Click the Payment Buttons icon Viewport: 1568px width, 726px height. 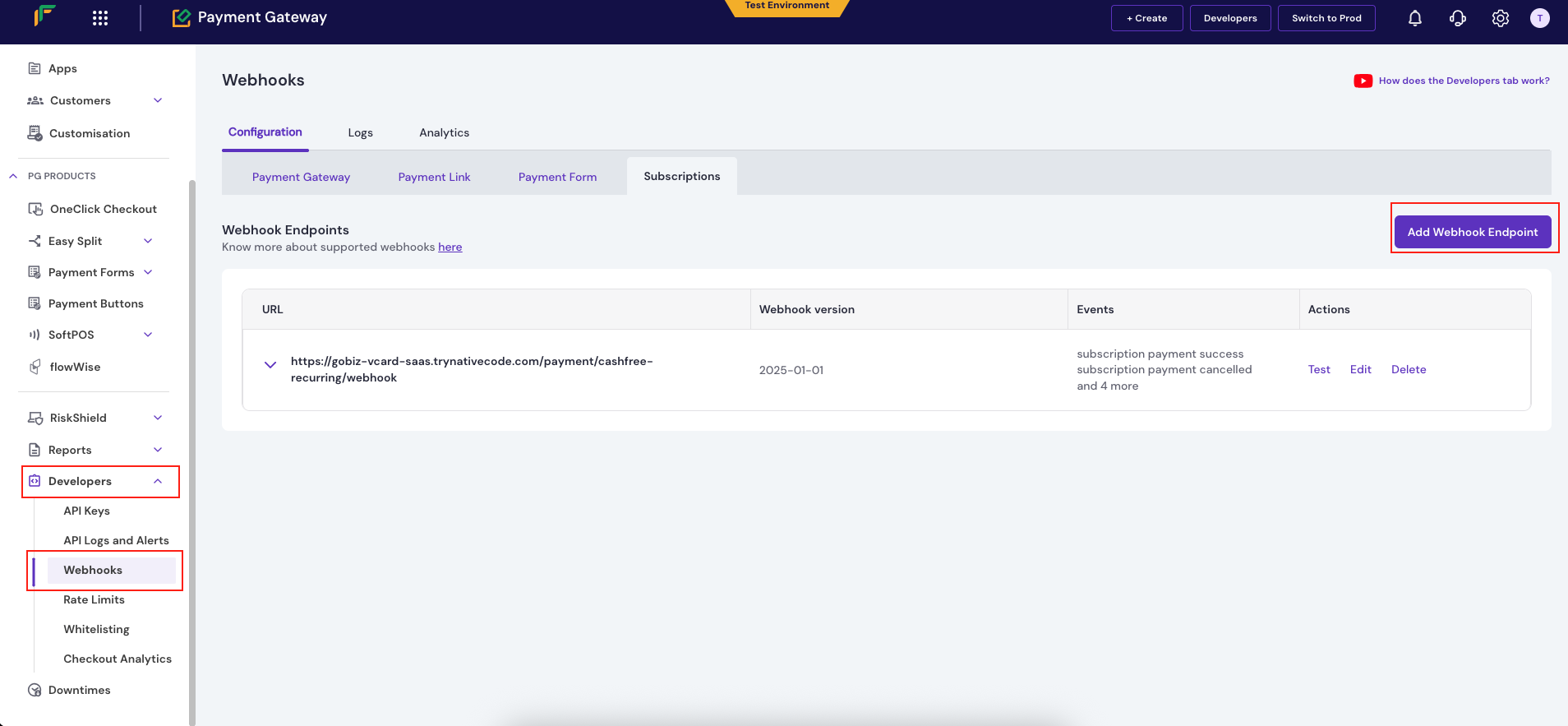35,303
